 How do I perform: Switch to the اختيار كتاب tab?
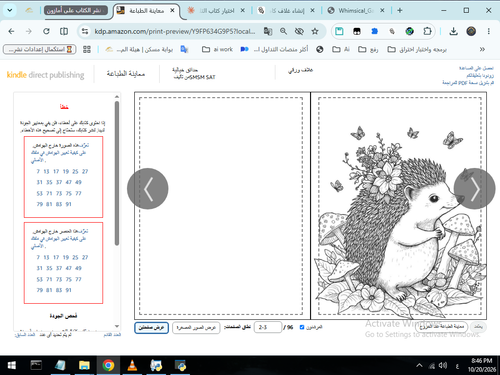click(216, 11)
